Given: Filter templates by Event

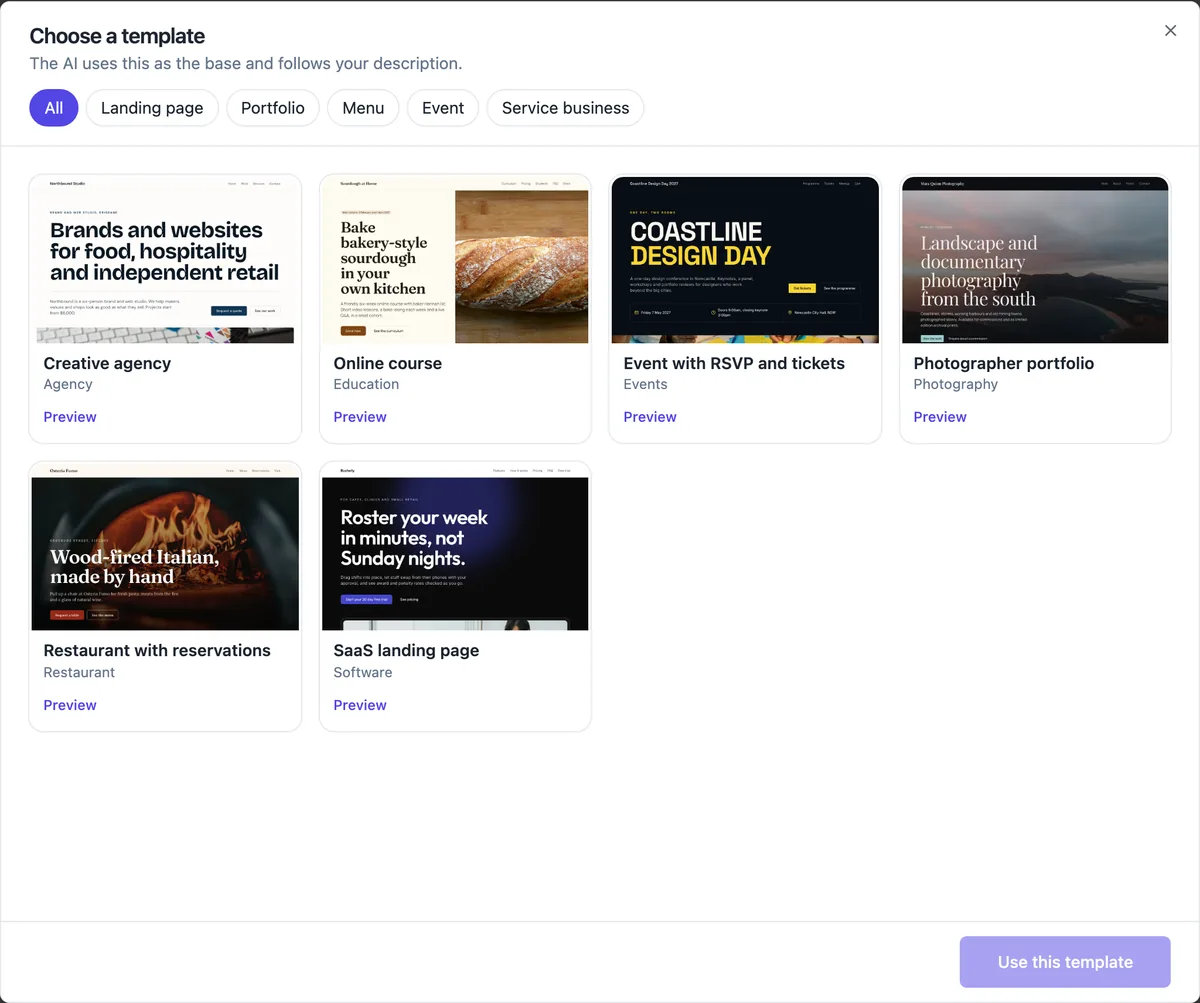Looking at the screenshot, I should tap(443, 108).
